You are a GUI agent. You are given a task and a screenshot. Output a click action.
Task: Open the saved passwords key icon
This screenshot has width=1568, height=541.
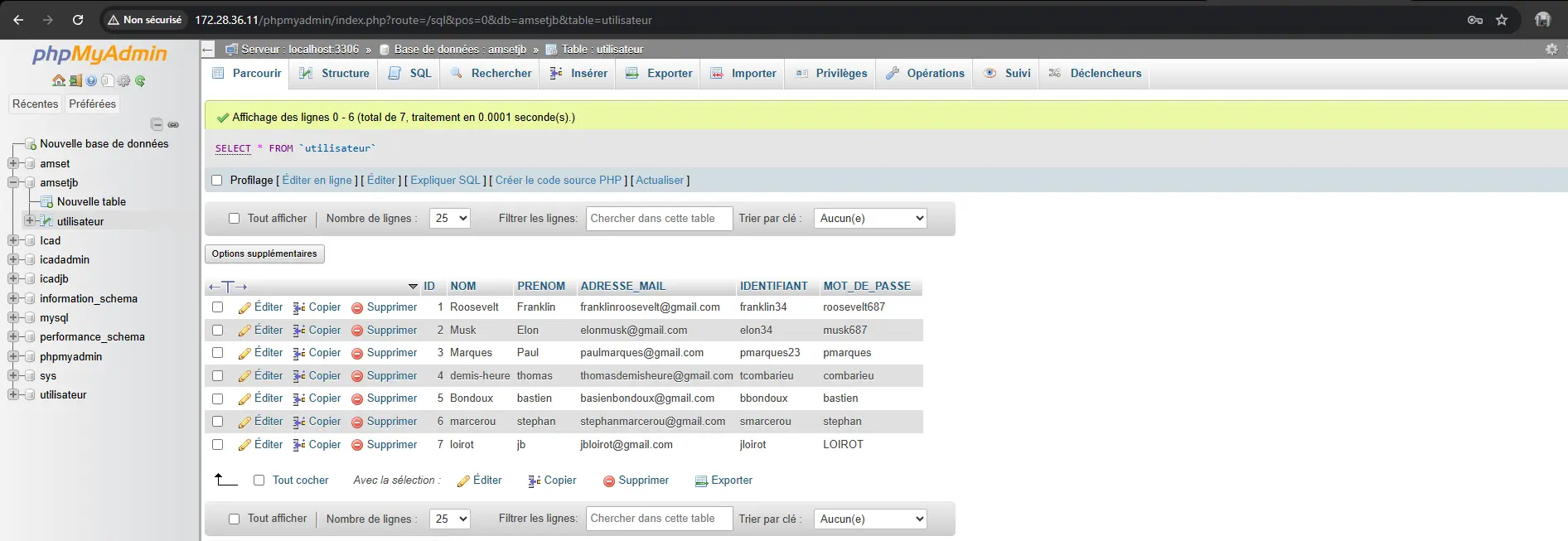coord(1475,20)
